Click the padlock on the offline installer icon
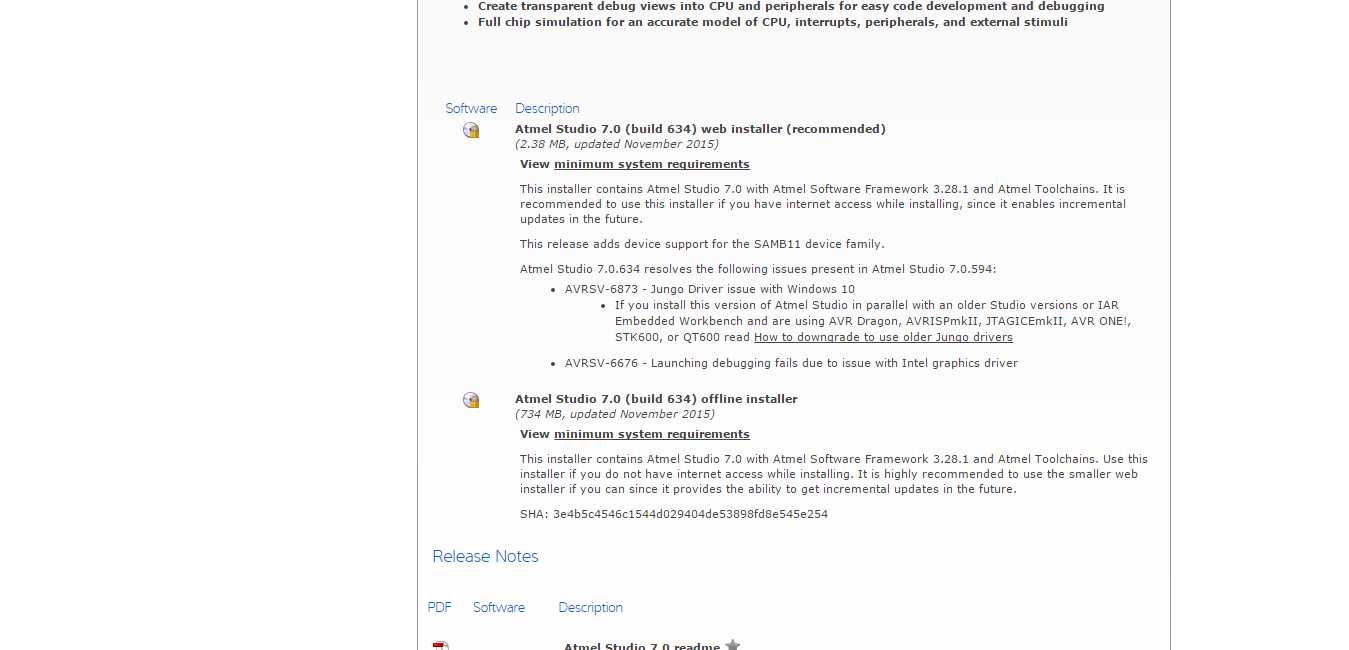 [475, 404]
